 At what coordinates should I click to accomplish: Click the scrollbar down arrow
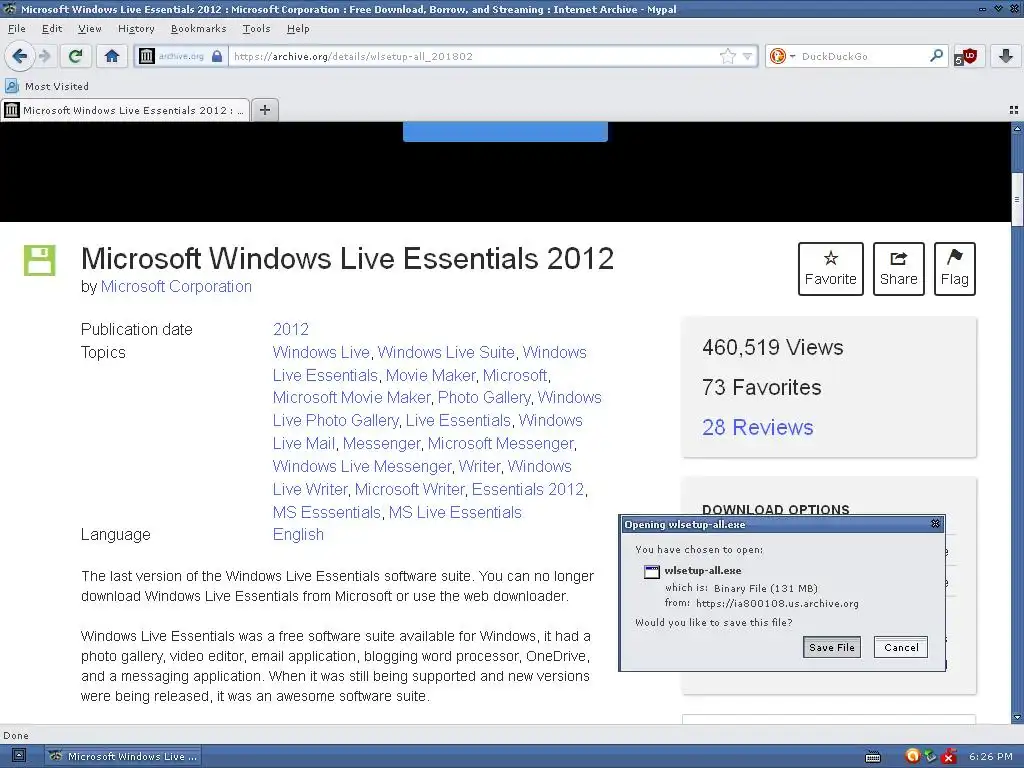(1017, 718)
